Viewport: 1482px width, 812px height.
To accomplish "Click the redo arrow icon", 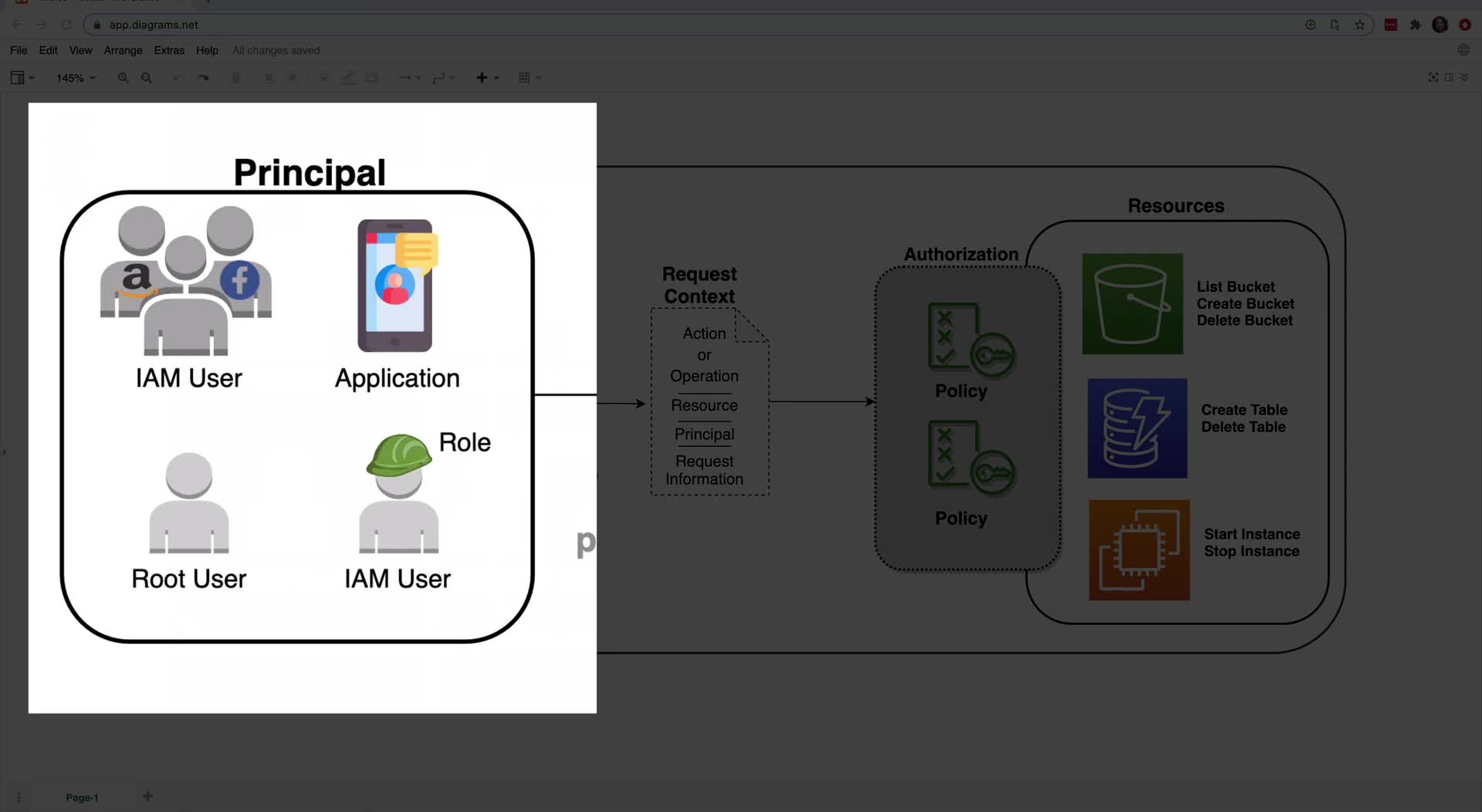I will [203, 77].
